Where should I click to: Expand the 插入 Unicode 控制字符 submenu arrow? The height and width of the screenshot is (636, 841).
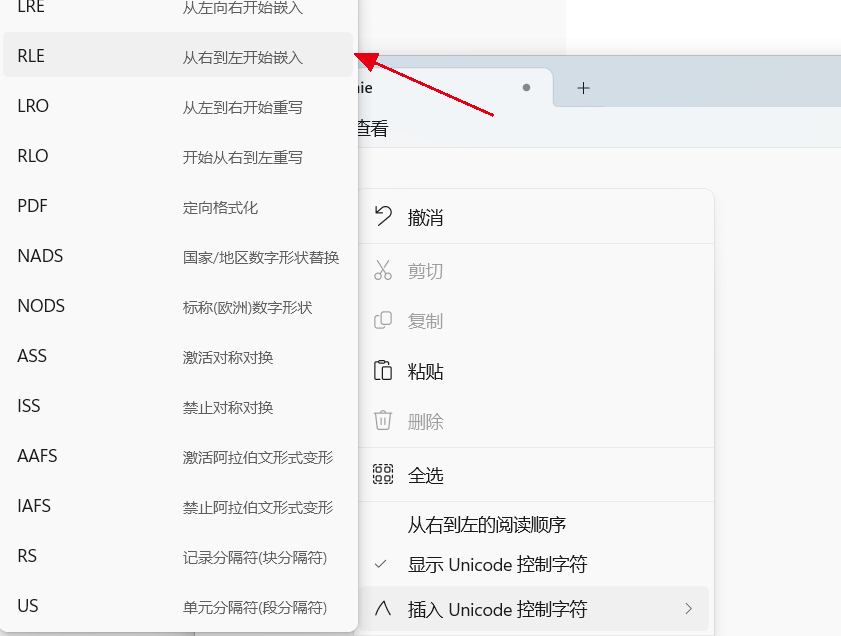tap(688, 608)
